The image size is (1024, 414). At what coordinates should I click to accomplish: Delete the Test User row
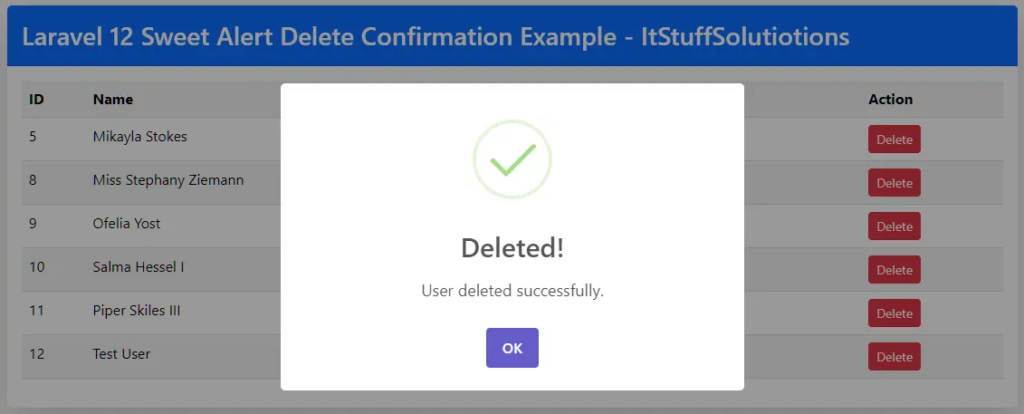(x=894, y=357)
